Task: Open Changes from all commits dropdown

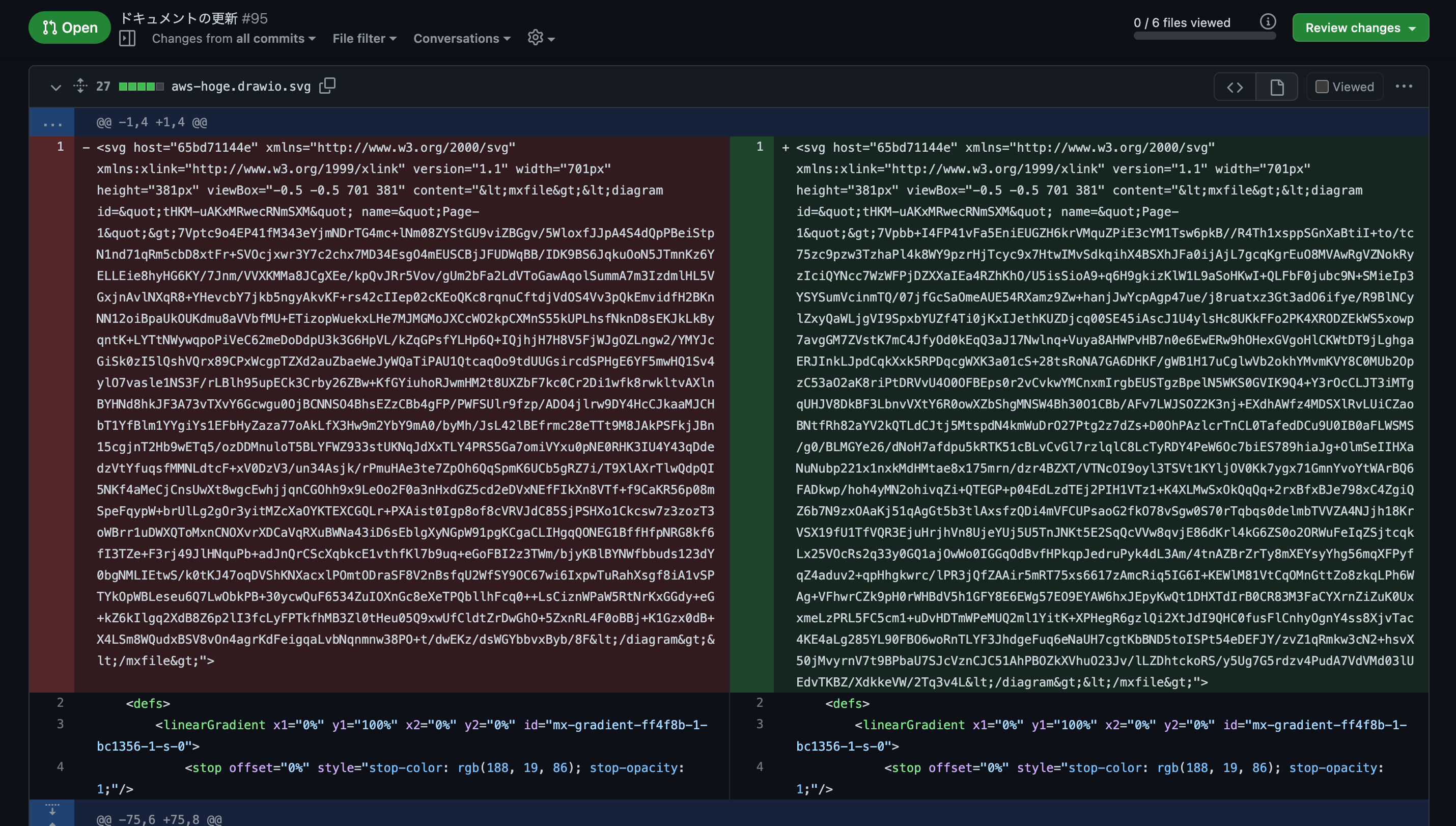Action: [234, 39]
